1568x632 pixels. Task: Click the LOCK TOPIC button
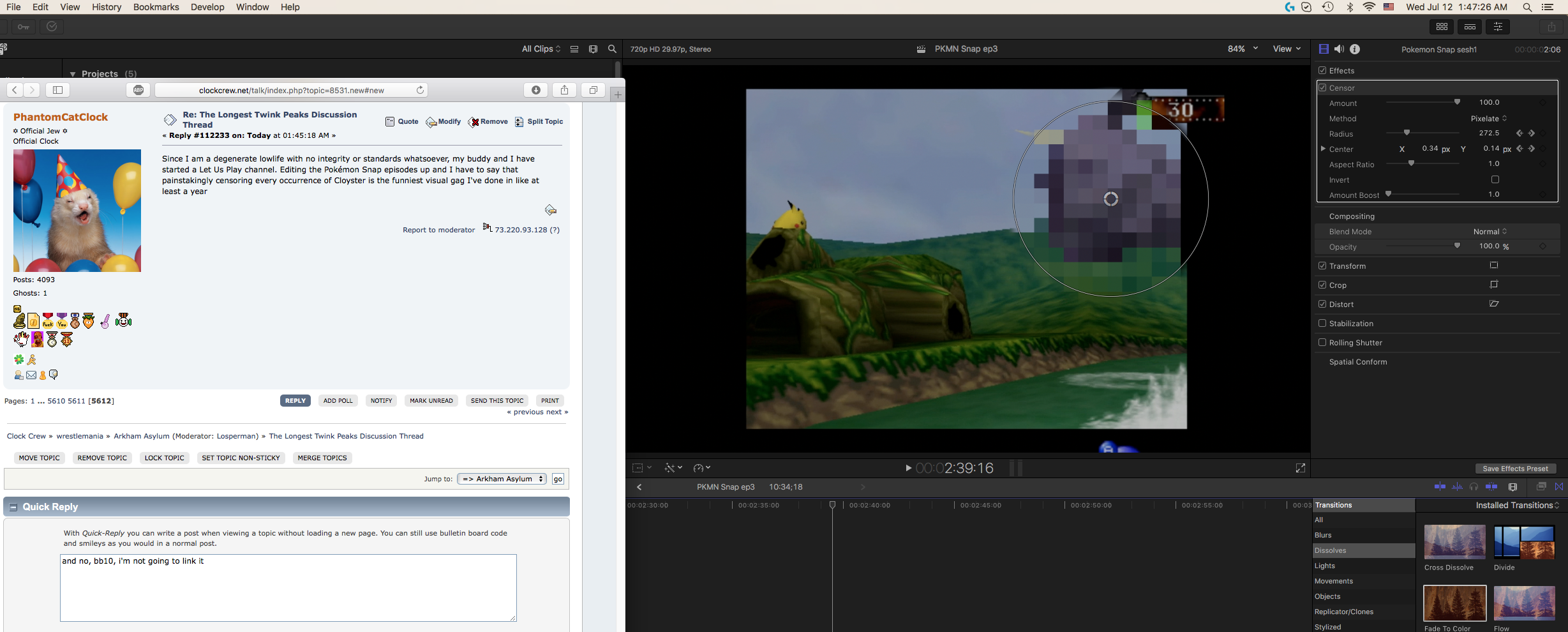click(165, 458)
